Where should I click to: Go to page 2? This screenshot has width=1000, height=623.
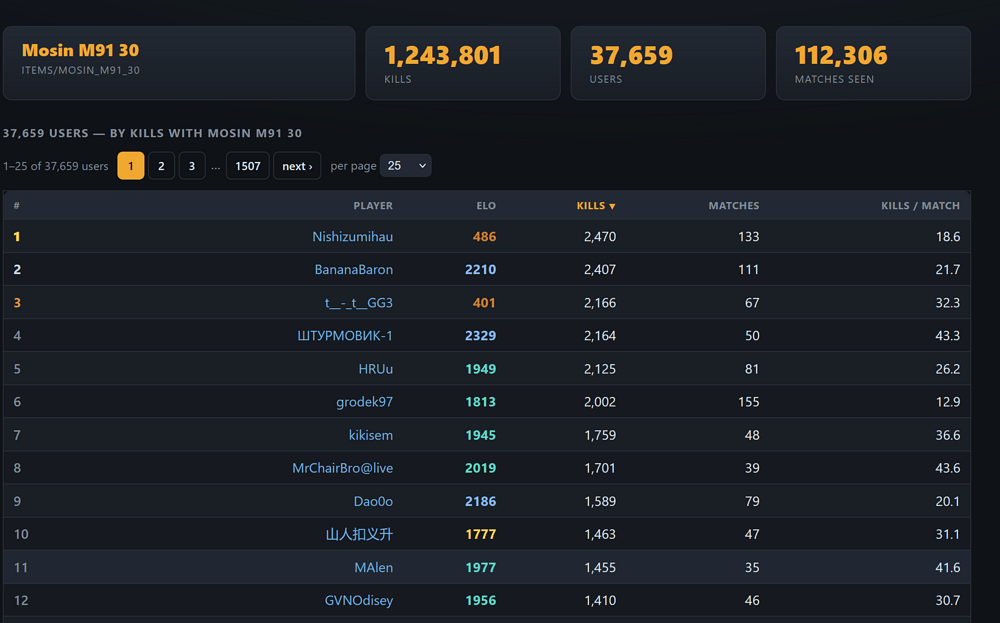point(161,166)
